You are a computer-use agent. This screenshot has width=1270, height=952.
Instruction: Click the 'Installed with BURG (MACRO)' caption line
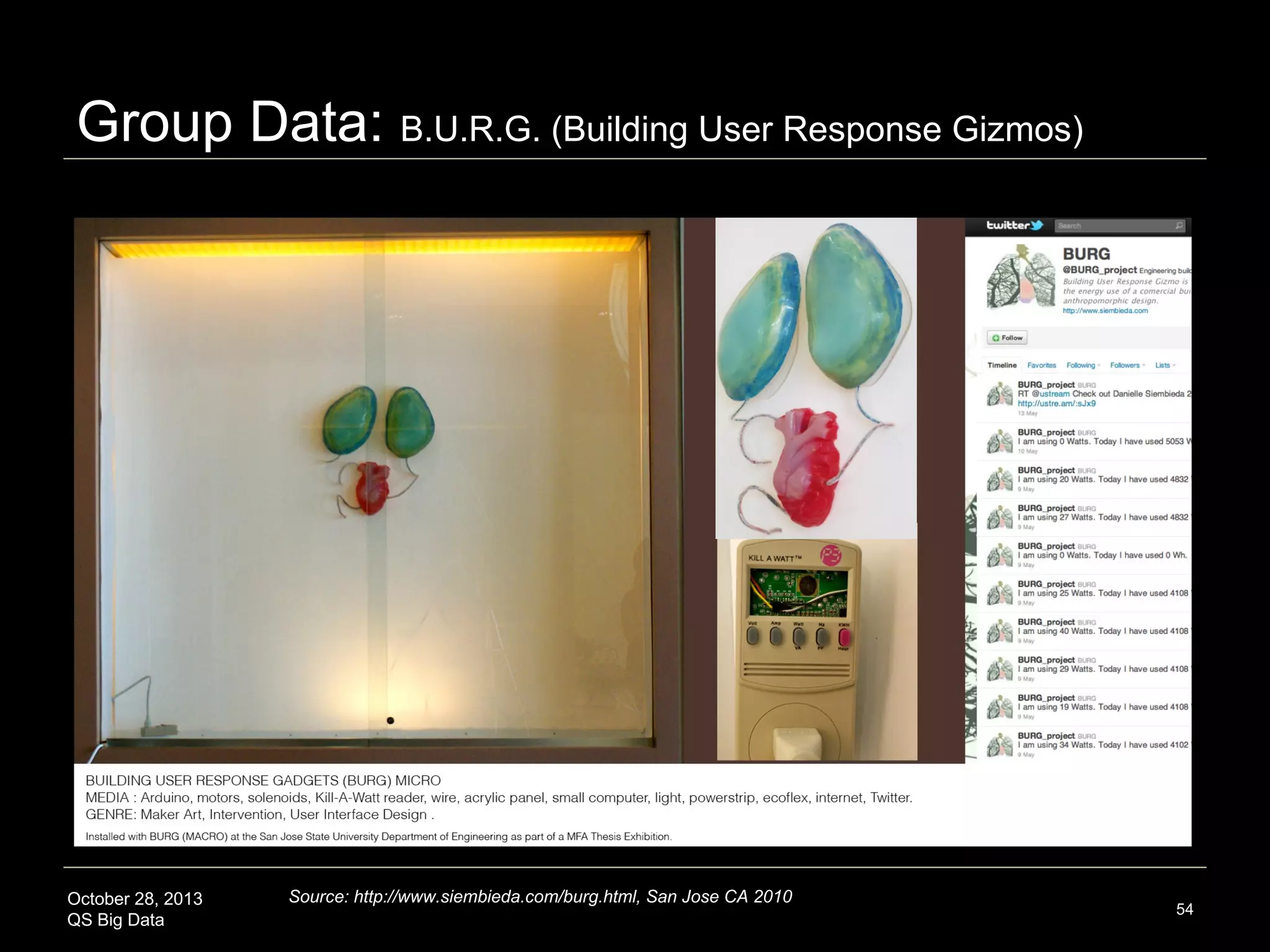pos(378,837)
